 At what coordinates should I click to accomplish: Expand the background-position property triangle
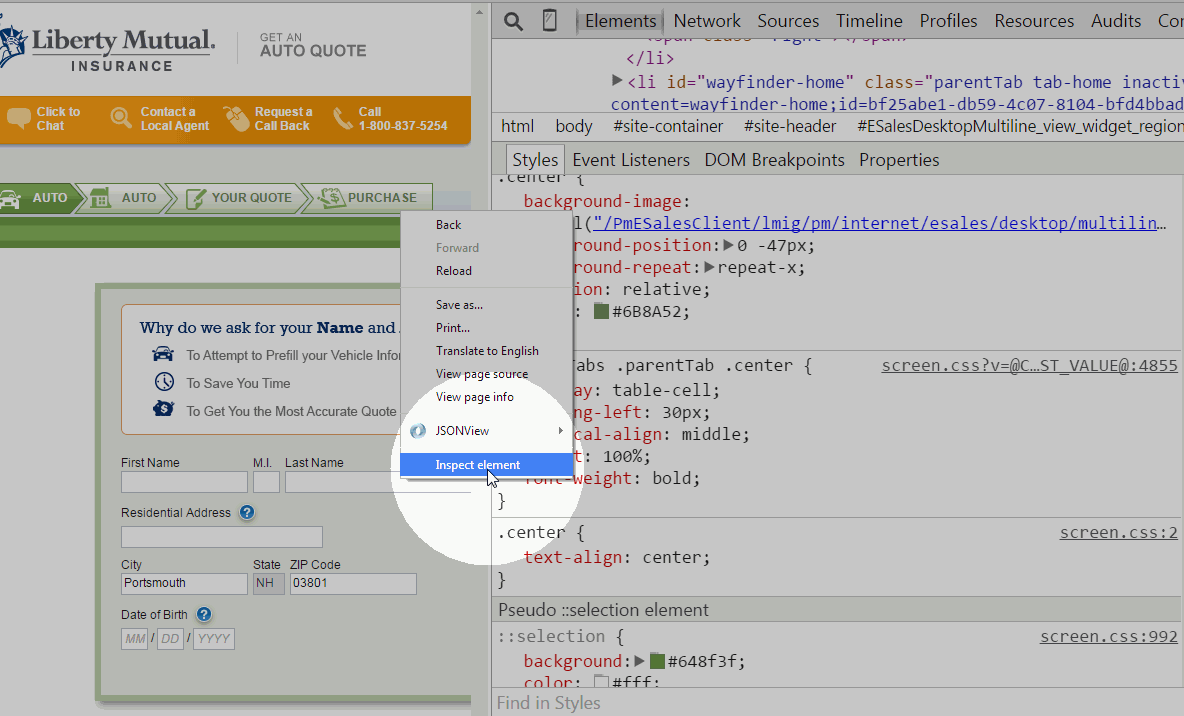coord(729,245)
